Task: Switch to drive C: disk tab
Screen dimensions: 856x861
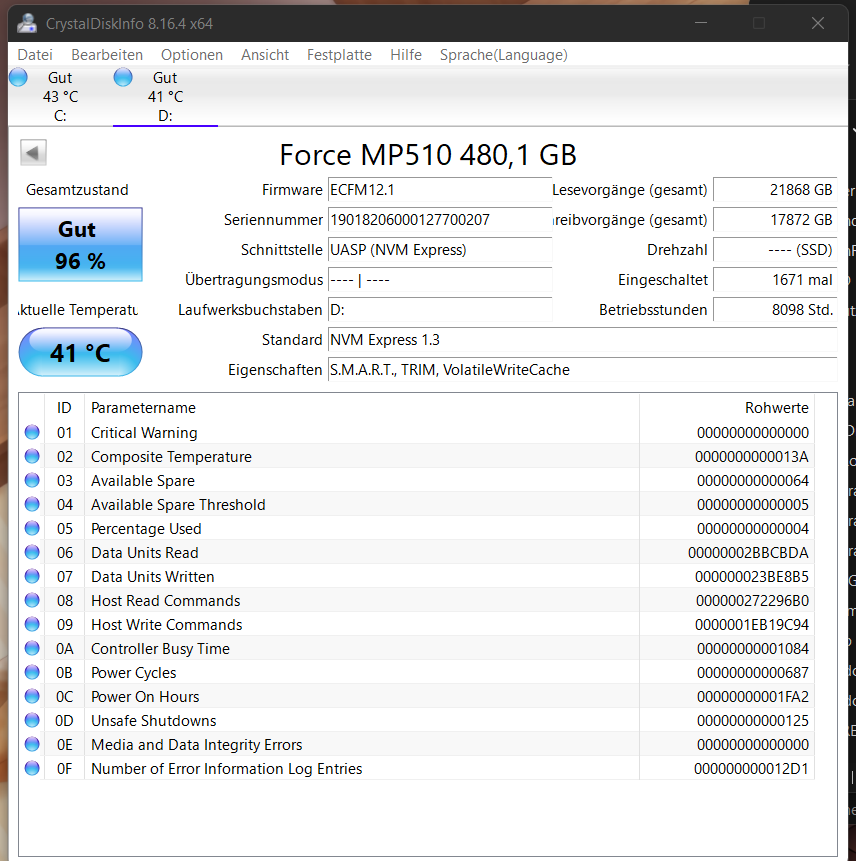Action: pos(60,97)
